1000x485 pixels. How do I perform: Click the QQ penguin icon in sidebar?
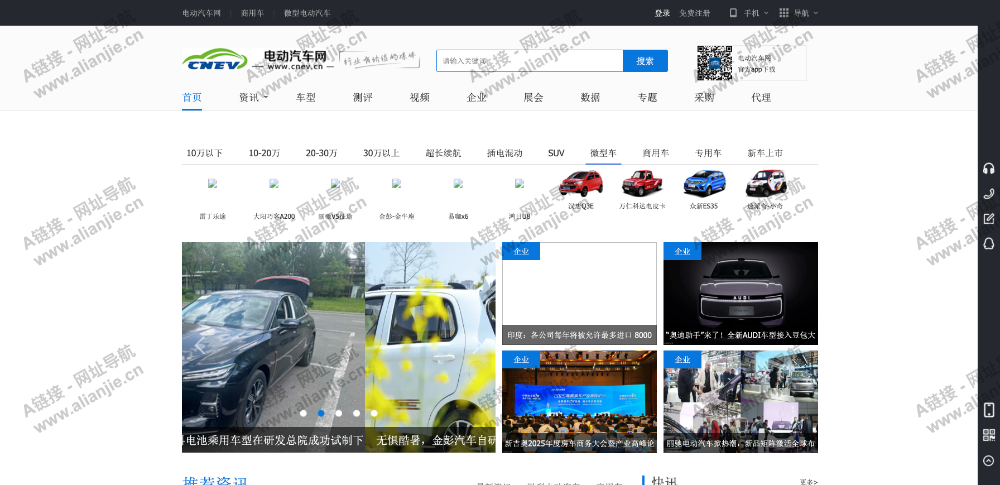tap(989, 244)
